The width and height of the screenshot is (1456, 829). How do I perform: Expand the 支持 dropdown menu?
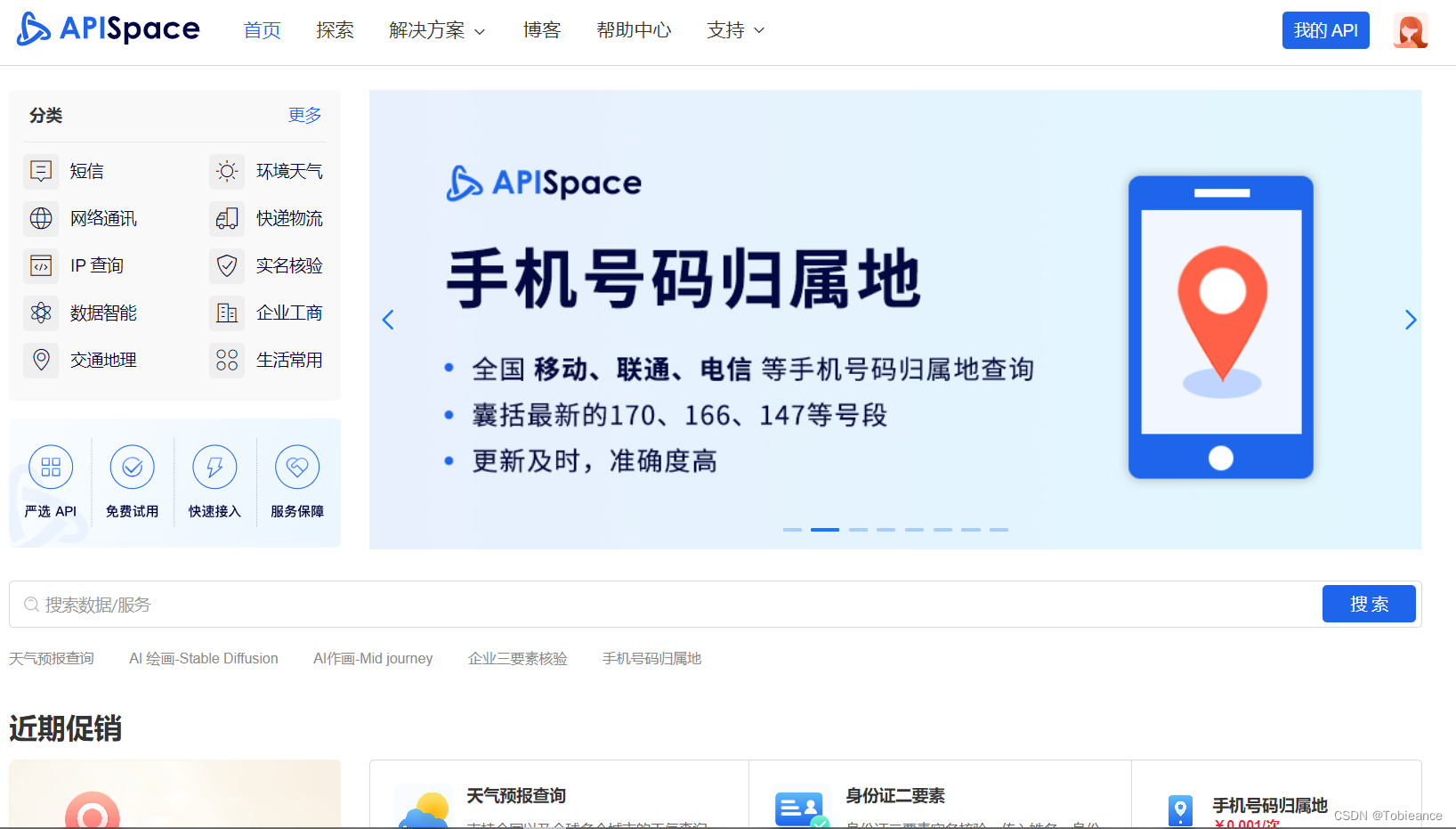click(735, 30)
